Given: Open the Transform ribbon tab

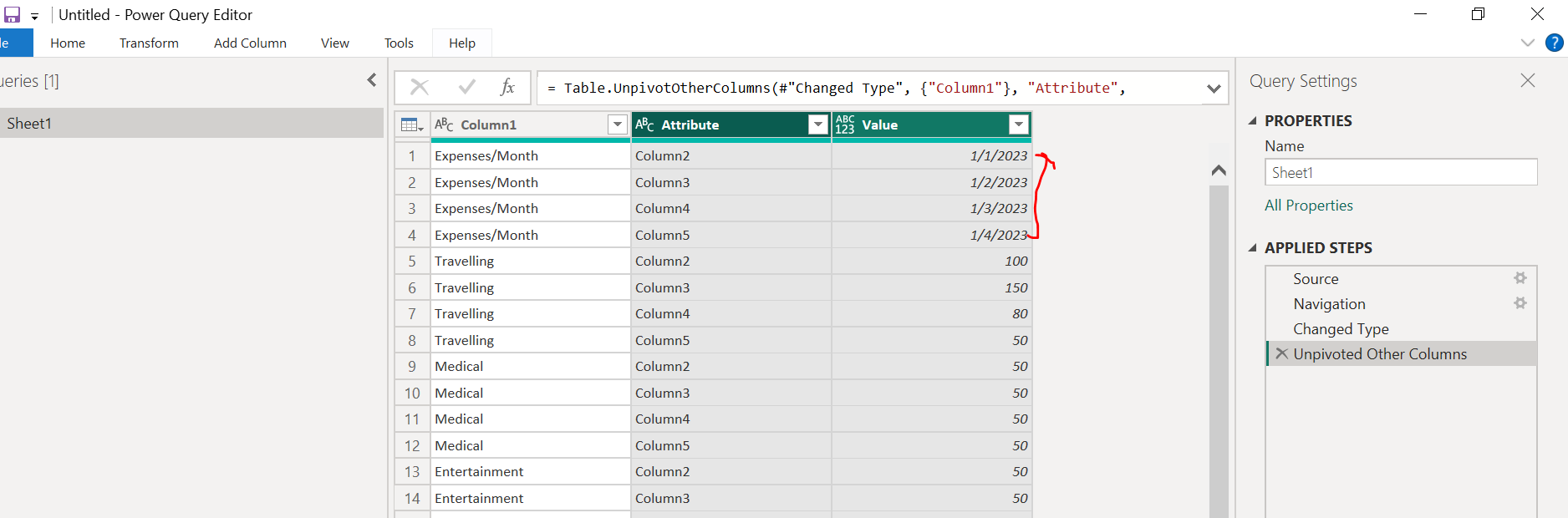Looking at the screenshot, I should (149, 43).
